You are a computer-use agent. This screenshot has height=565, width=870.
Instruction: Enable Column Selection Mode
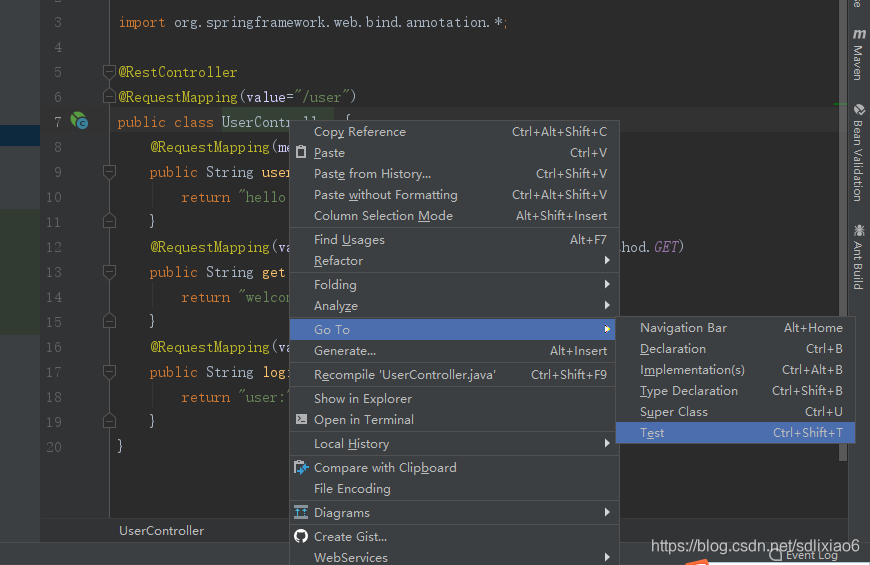[454, 216]
